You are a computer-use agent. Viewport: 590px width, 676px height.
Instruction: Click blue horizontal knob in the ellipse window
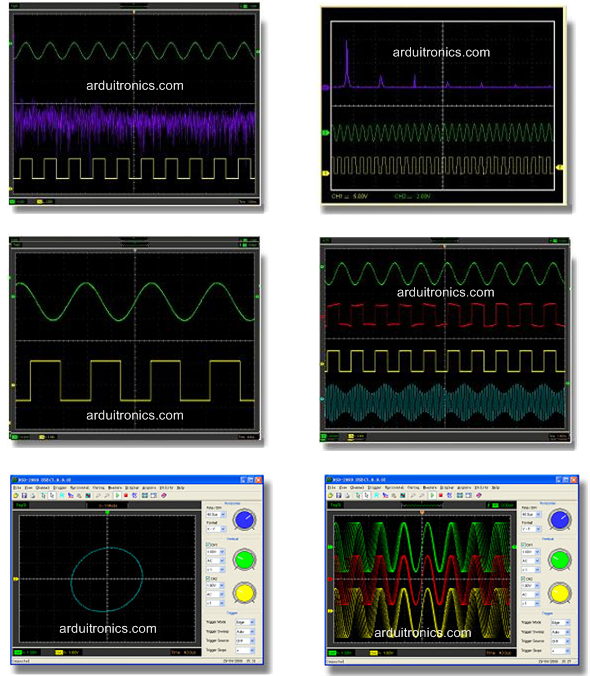244,520
